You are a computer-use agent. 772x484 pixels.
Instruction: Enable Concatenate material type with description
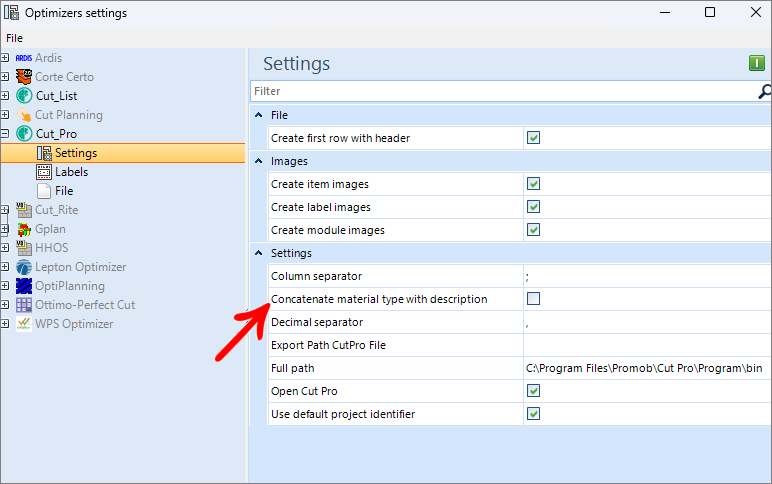(533, 299)
